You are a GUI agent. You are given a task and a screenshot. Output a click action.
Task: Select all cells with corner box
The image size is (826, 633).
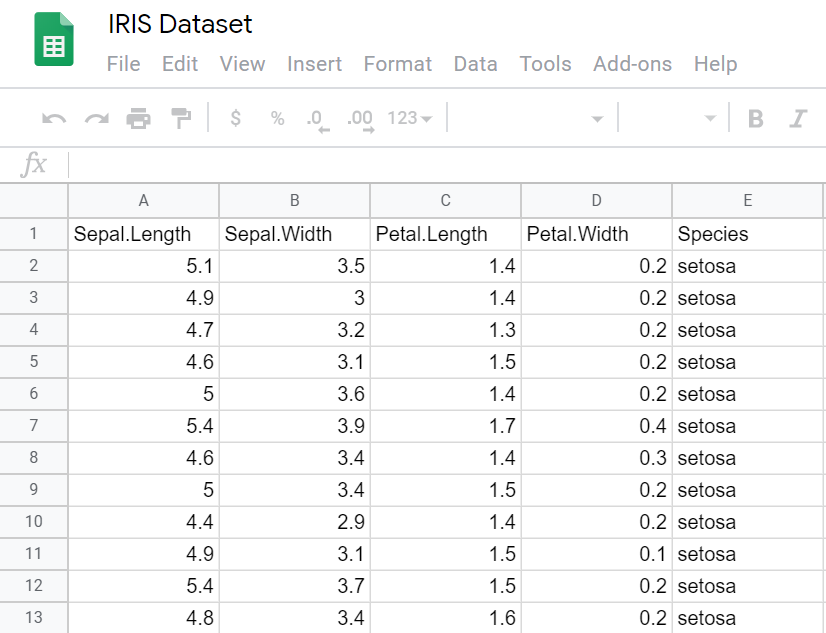(x=34, y=201)
